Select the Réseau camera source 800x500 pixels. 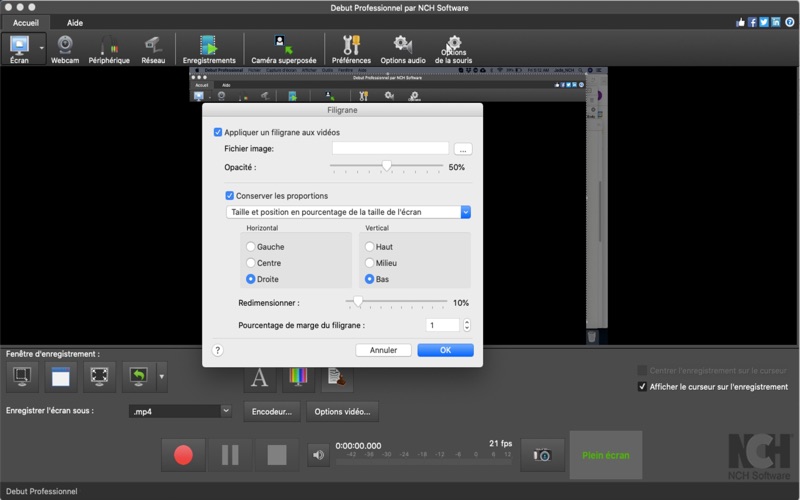coord(153,49)
